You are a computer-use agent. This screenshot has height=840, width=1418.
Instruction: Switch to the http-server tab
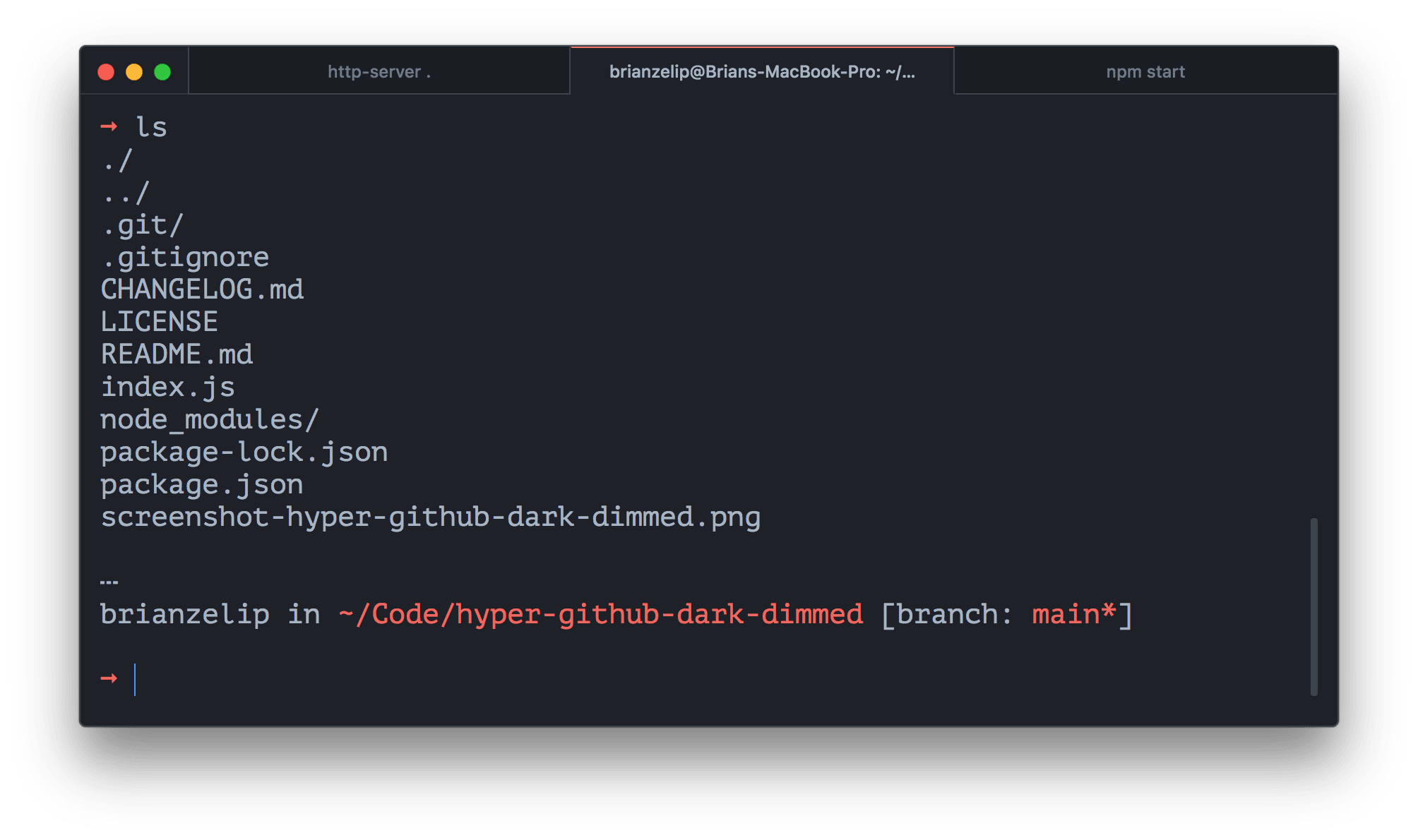click(379, 71)
